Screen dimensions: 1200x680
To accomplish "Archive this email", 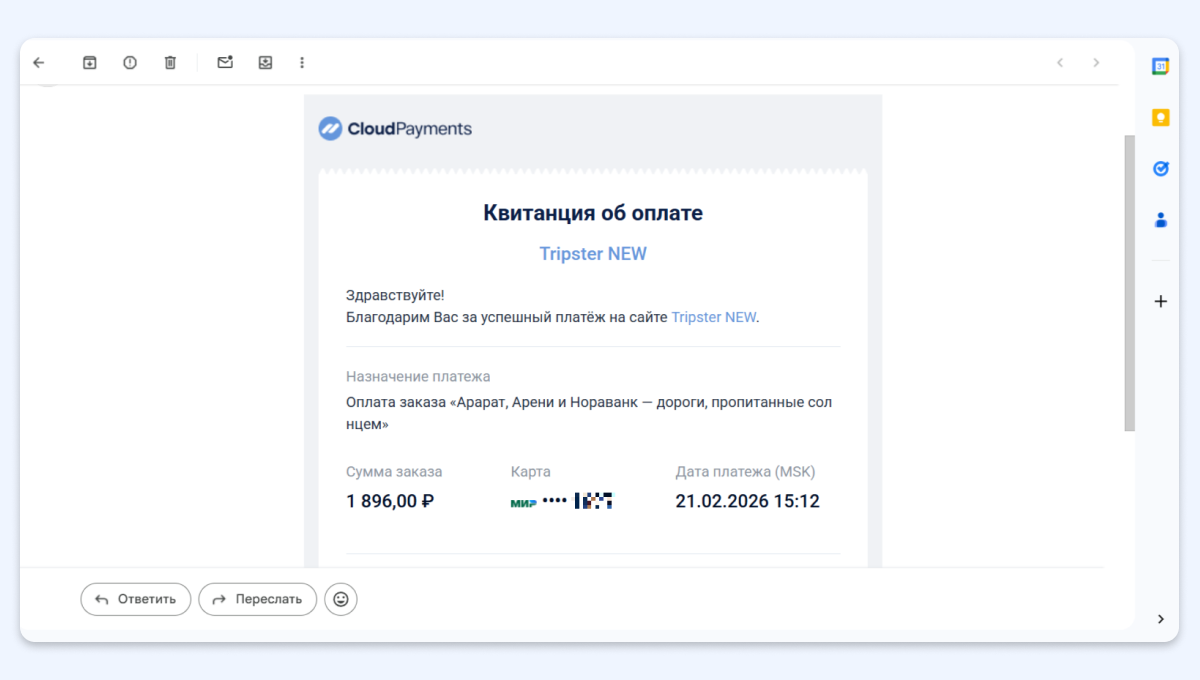I will pos(90,62).
